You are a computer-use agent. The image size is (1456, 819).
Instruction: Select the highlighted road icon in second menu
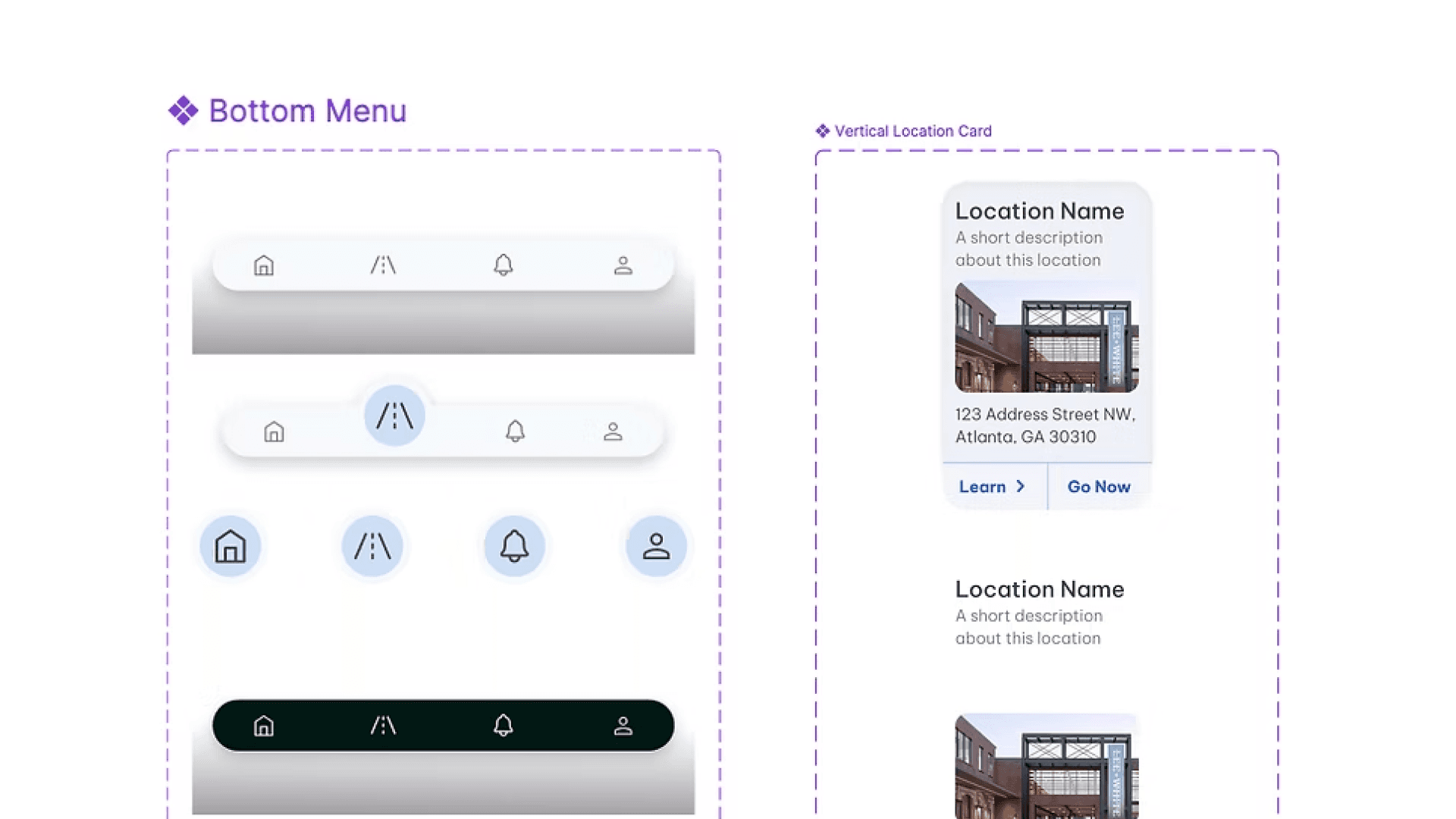[x=394, y=416]
